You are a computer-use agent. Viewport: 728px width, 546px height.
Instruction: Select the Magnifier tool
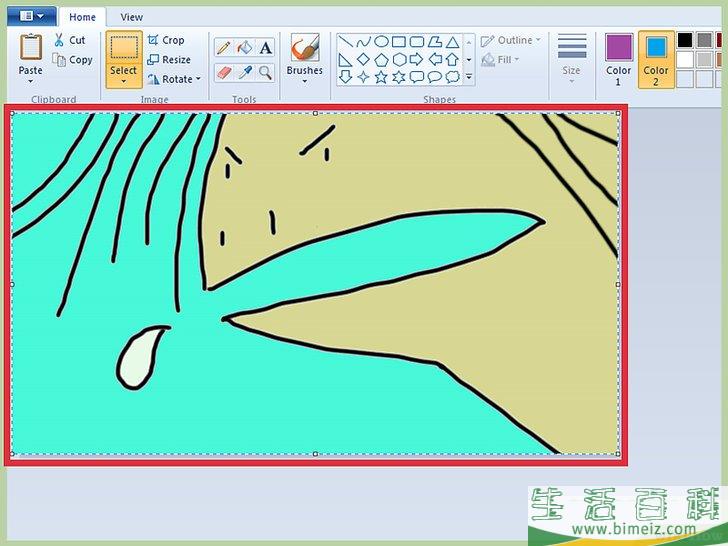point(266,73)
